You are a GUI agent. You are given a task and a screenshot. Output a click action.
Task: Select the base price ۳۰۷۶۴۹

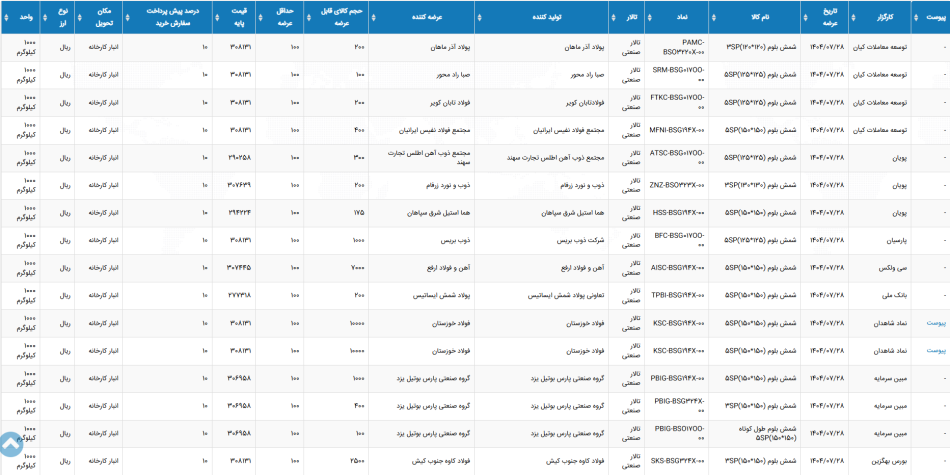(239, 185)
